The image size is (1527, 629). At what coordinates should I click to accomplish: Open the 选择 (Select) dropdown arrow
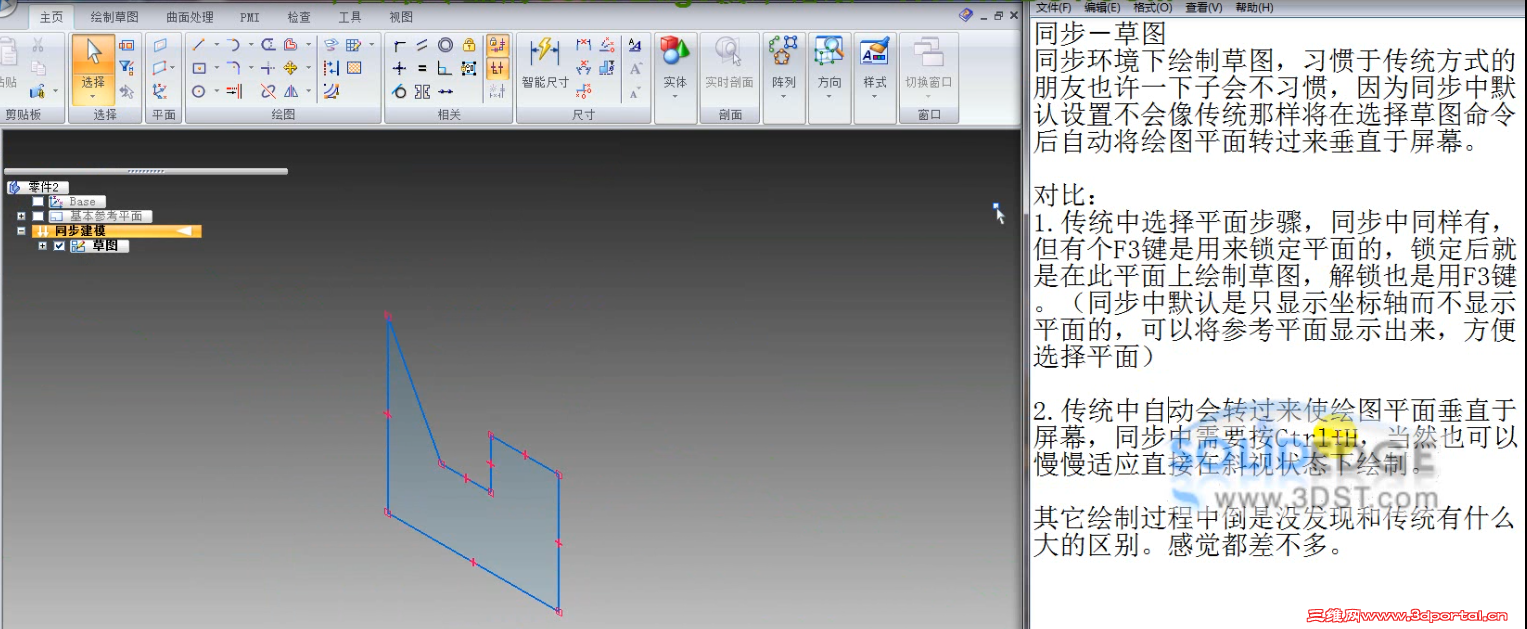point(93,96)
